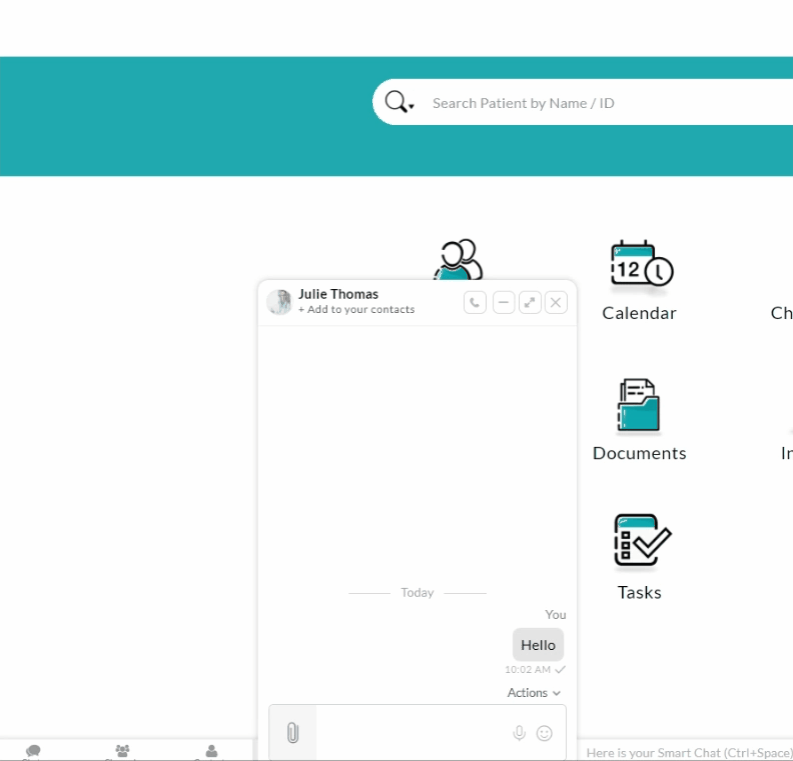The width and height of the screenshot is (793, 761).
Task: Click the Smart Chat input bar
Action: click(686, 752)
